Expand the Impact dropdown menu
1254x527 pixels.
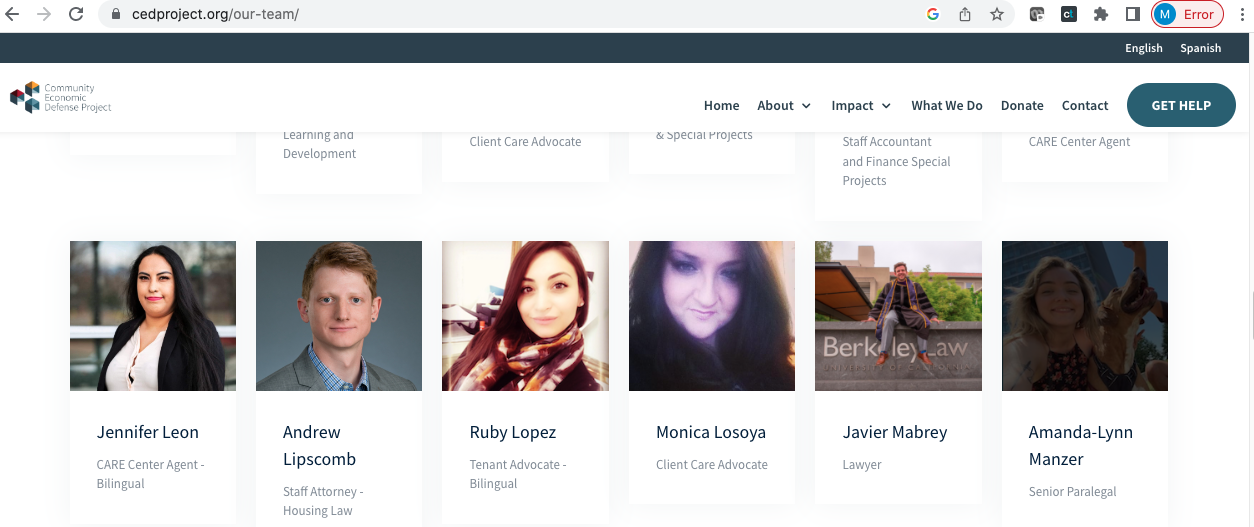click(861, 106)
